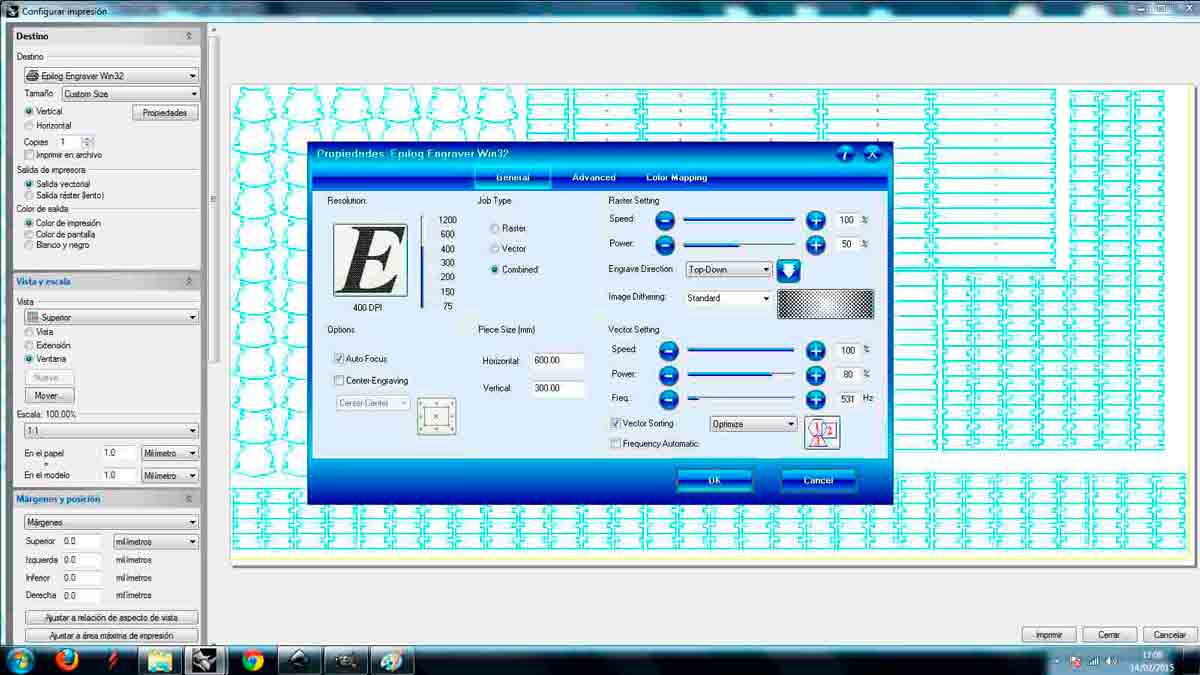Open the Márgenes dropdown
This screenshot has height=675, width=1200.
coord(111,522)
